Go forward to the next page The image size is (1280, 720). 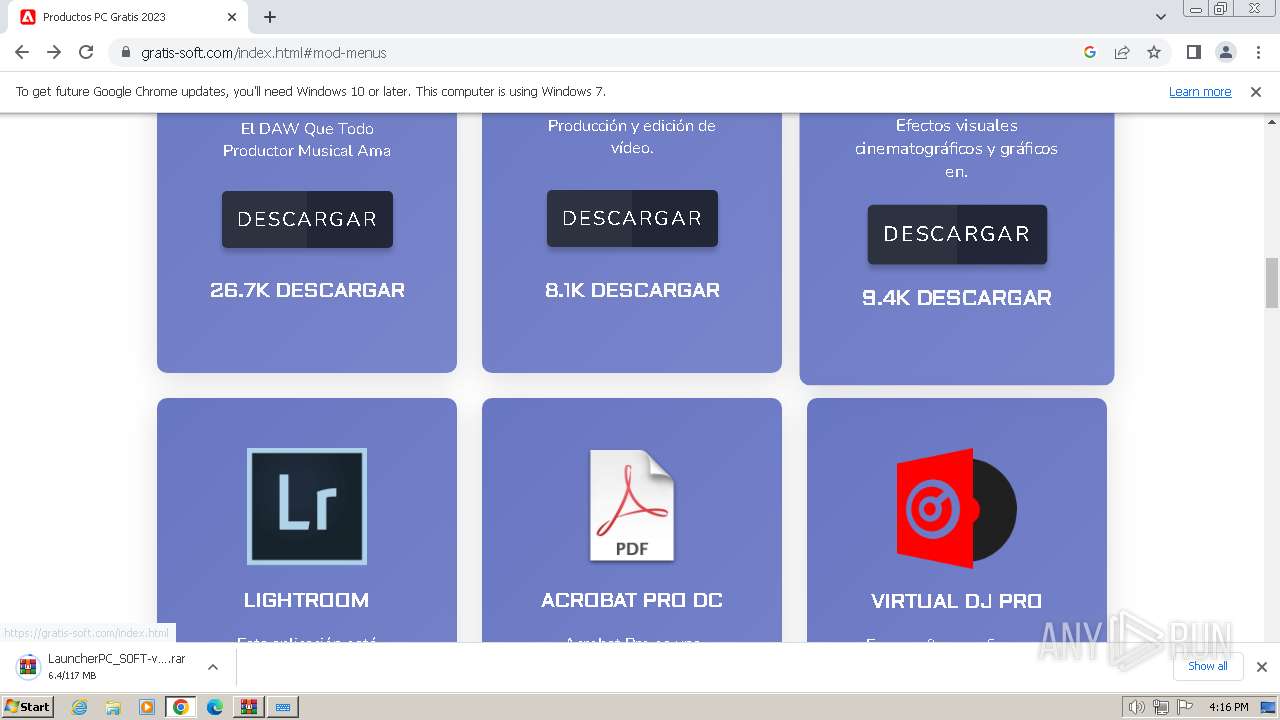click(x=54, y=52)
